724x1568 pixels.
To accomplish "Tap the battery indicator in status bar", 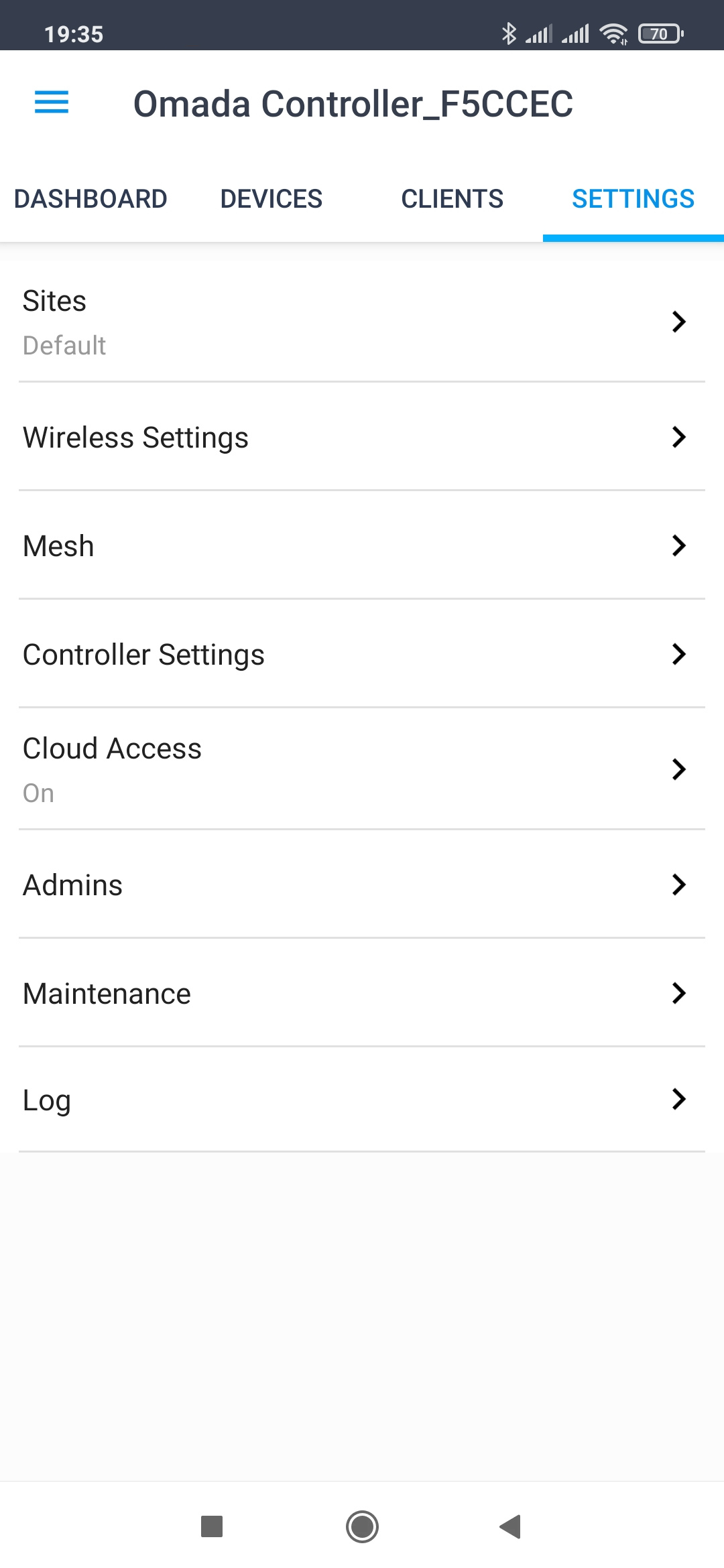I will click(660, 34).
